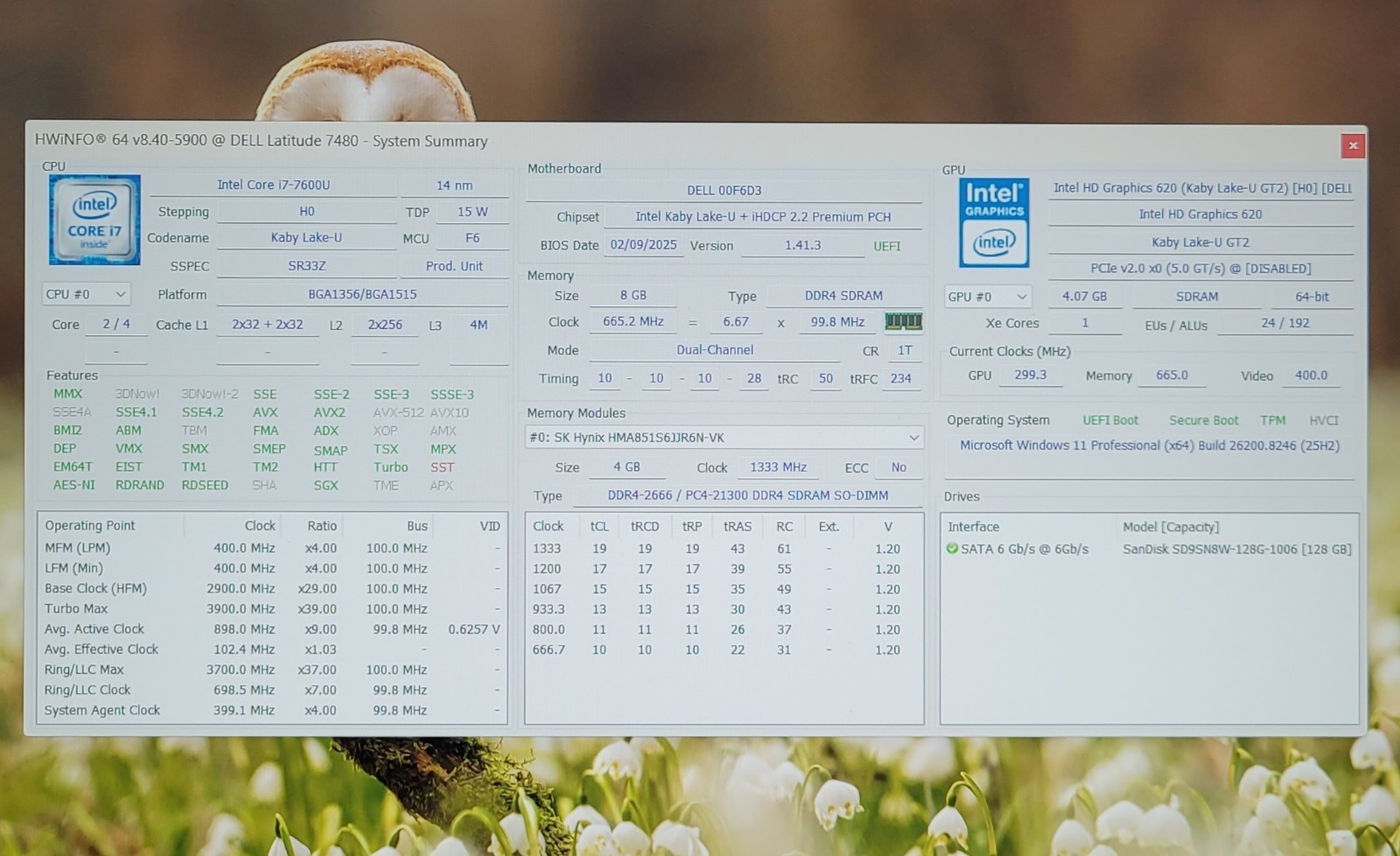Select the Ring/LLC Max row
The height and width of the screenshot is (856, 1400).
[x=272, y=670]
